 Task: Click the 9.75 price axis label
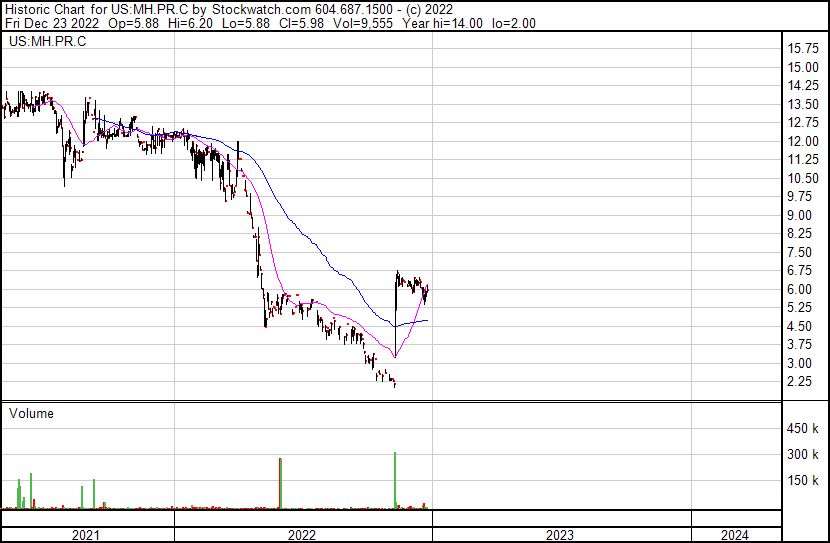799,197
